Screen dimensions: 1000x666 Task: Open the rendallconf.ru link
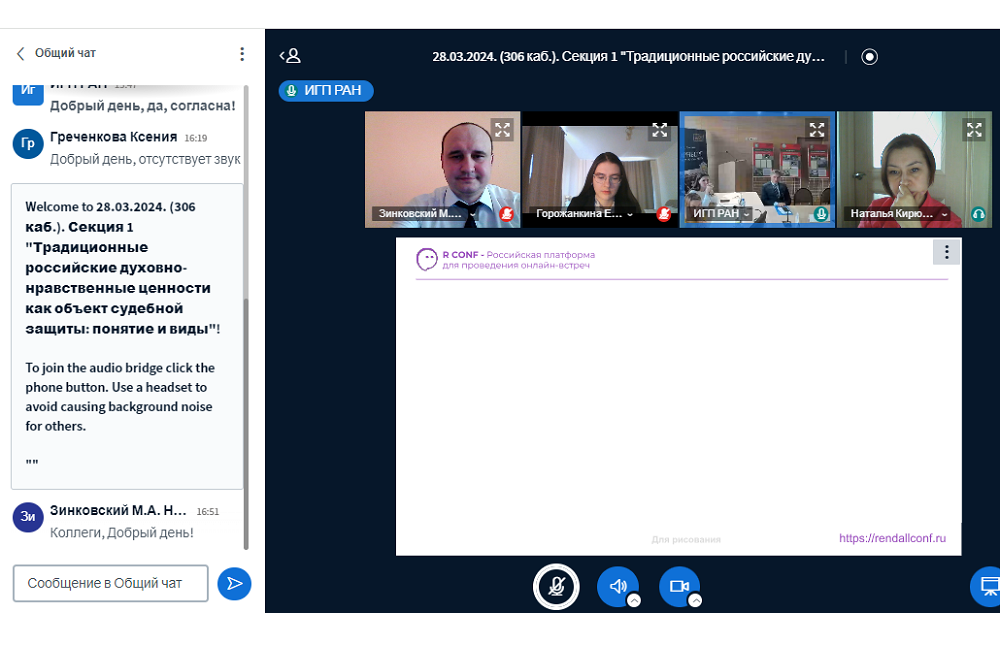892,538
